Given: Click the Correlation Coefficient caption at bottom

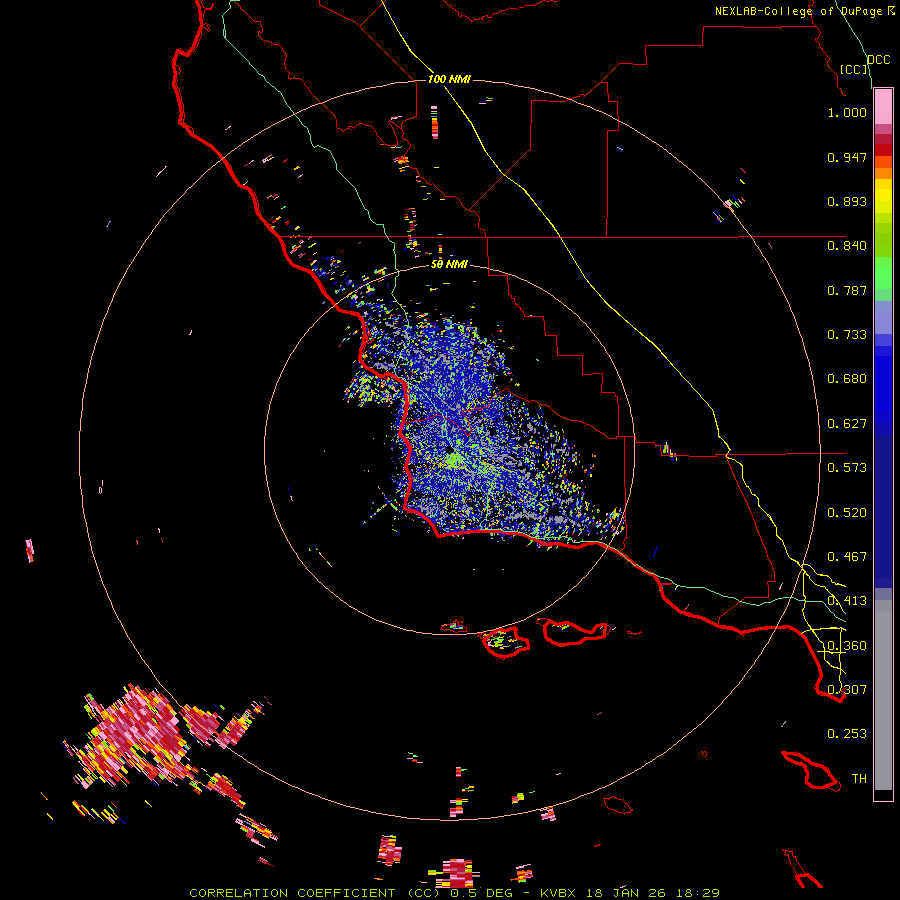Looking at the screenshot, I should coord(454,893).
